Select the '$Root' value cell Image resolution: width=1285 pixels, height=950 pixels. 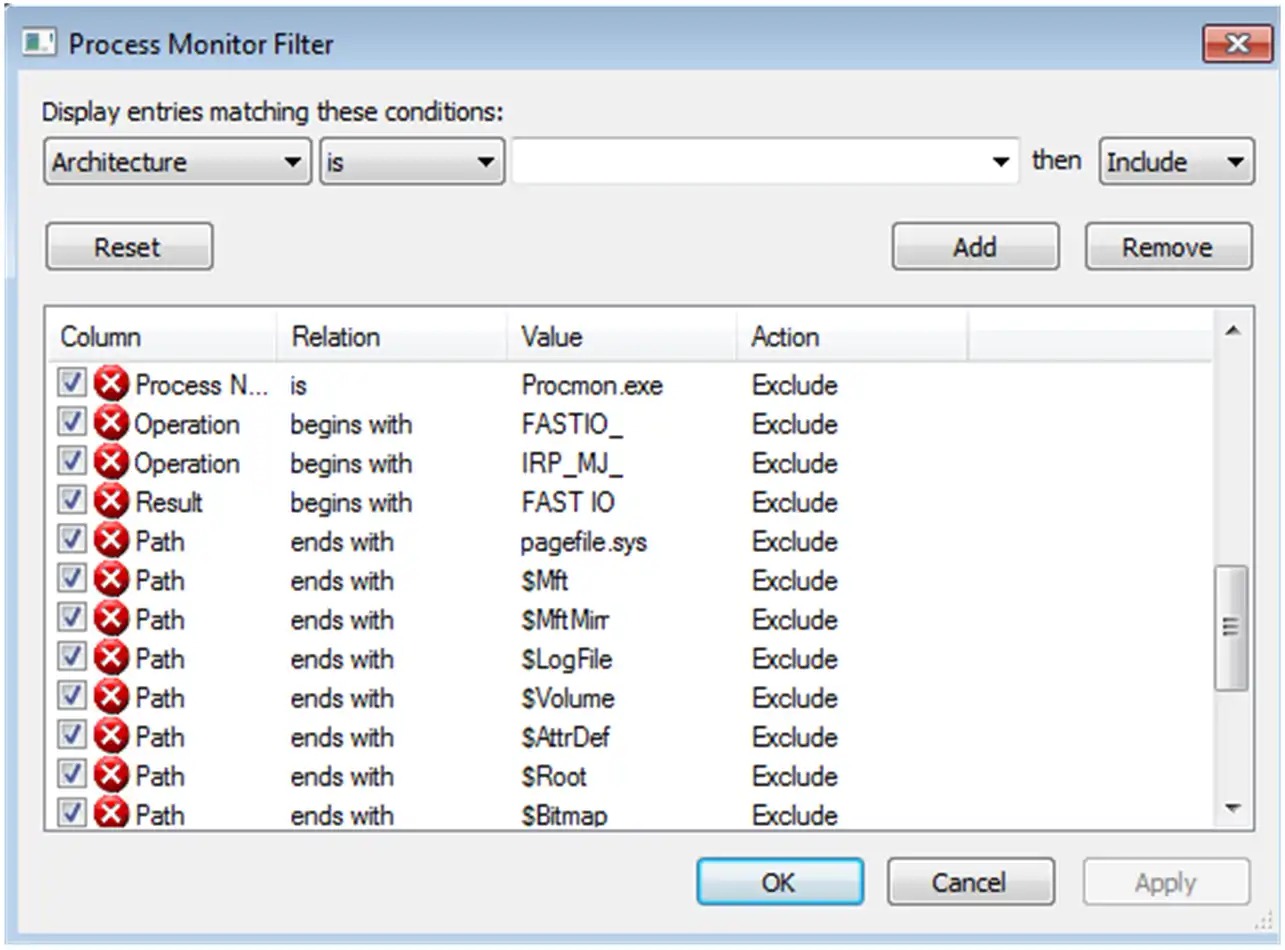553,776
